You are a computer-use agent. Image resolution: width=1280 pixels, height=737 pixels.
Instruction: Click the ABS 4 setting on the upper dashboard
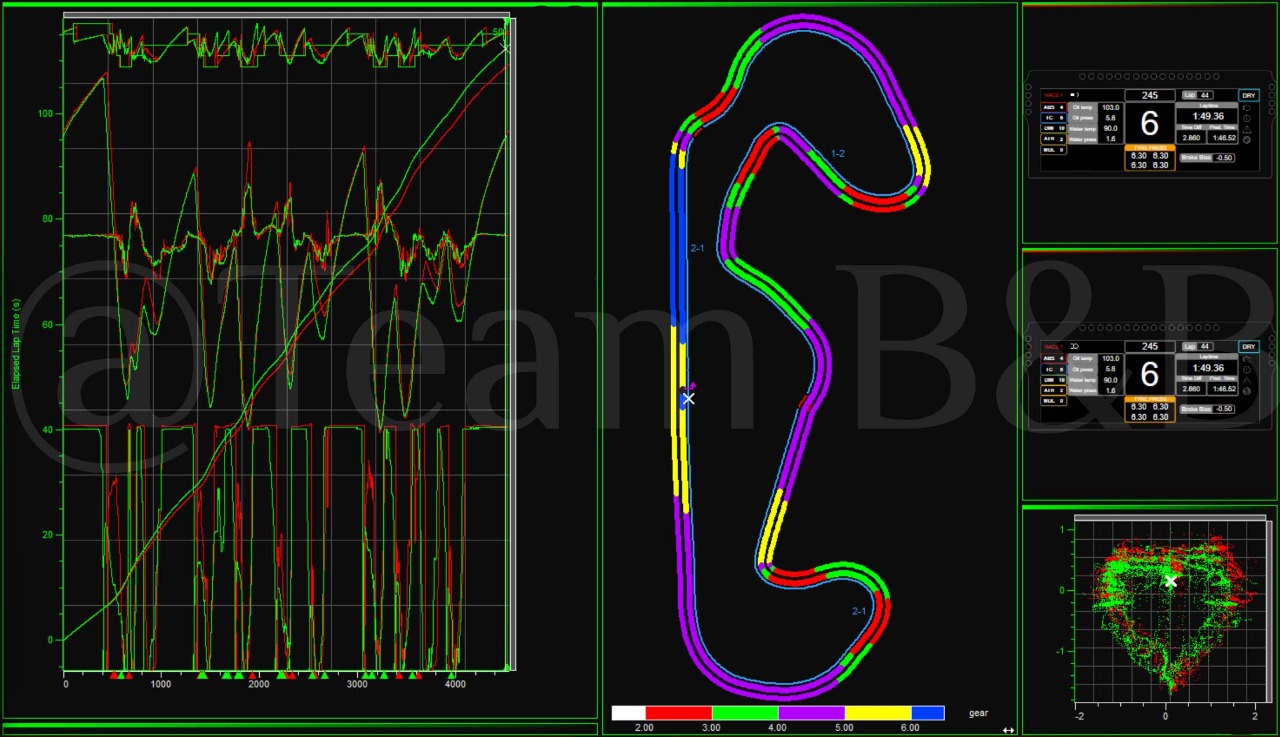point(1054,107)
